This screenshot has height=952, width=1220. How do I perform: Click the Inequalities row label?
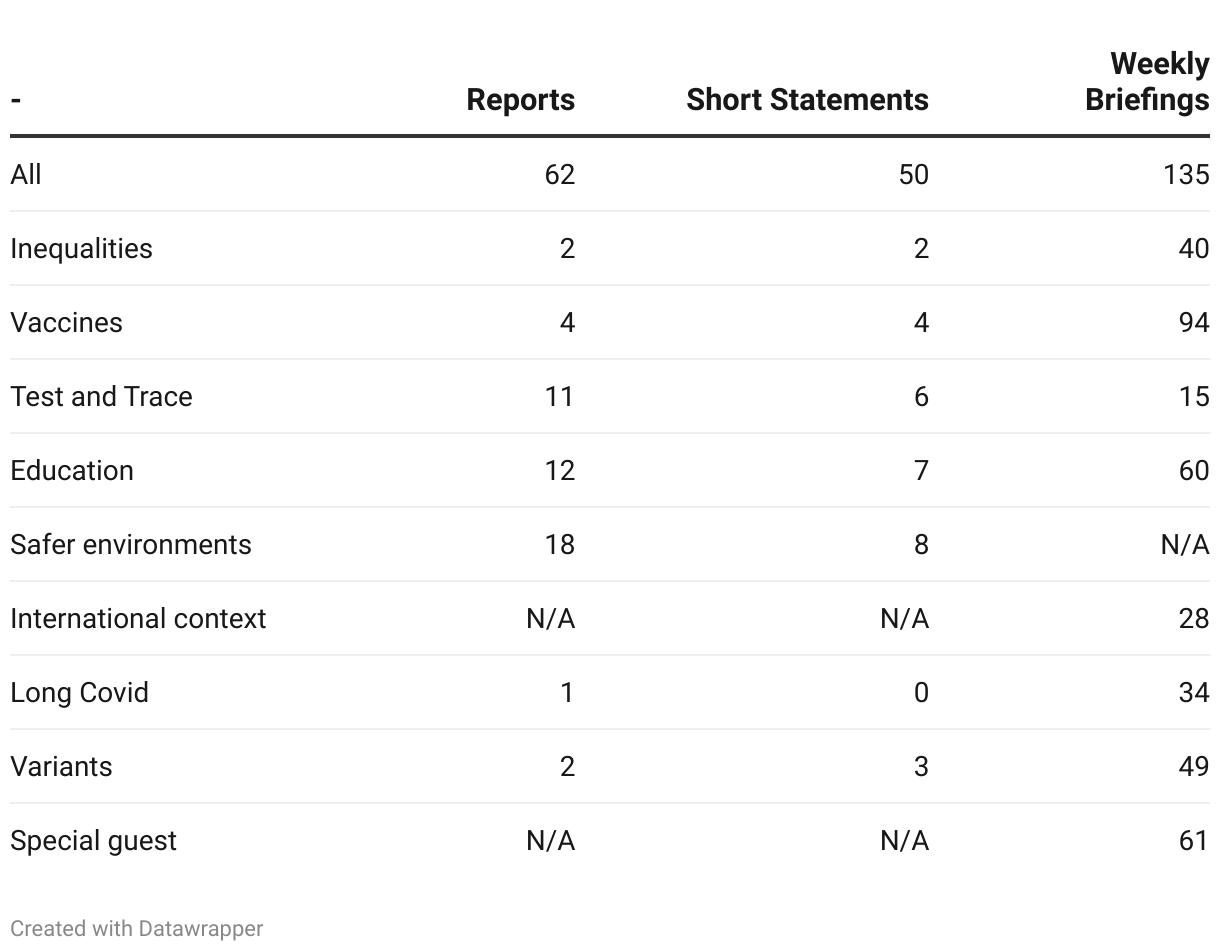(81, 249)
